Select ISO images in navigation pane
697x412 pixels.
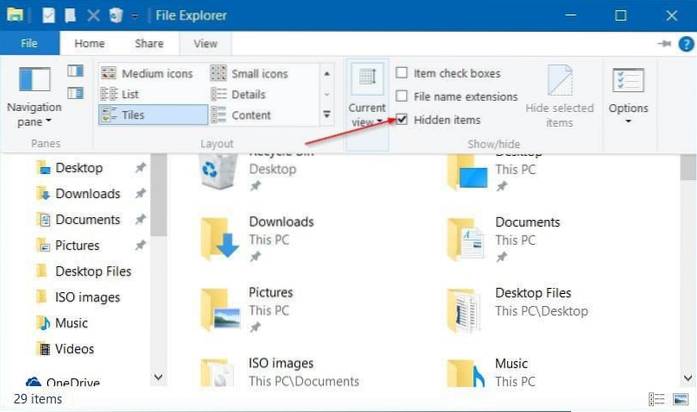pos(87,297)
